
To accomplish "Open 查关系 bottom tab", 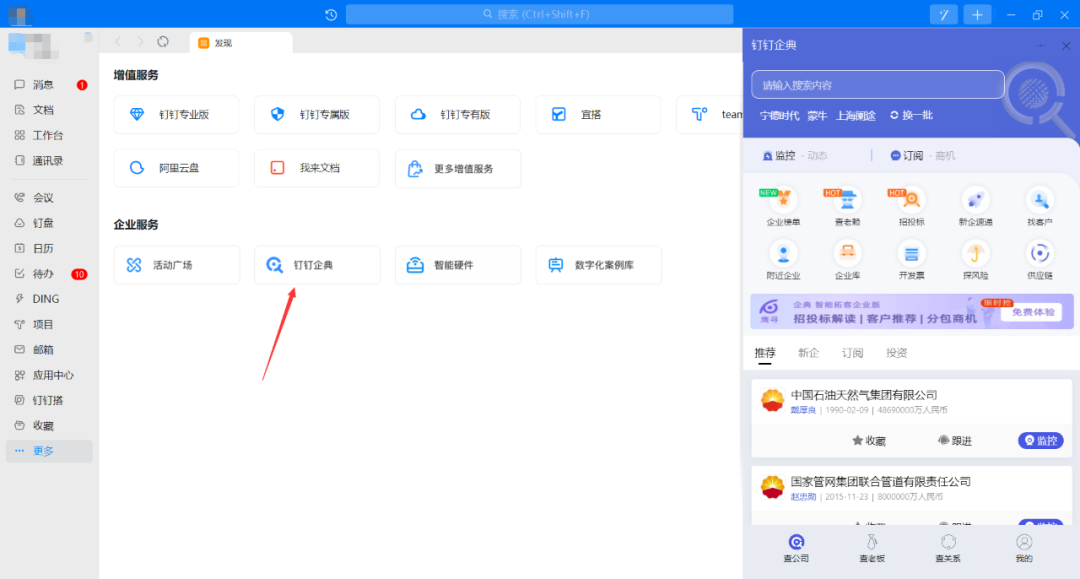I will click(948, 549).
